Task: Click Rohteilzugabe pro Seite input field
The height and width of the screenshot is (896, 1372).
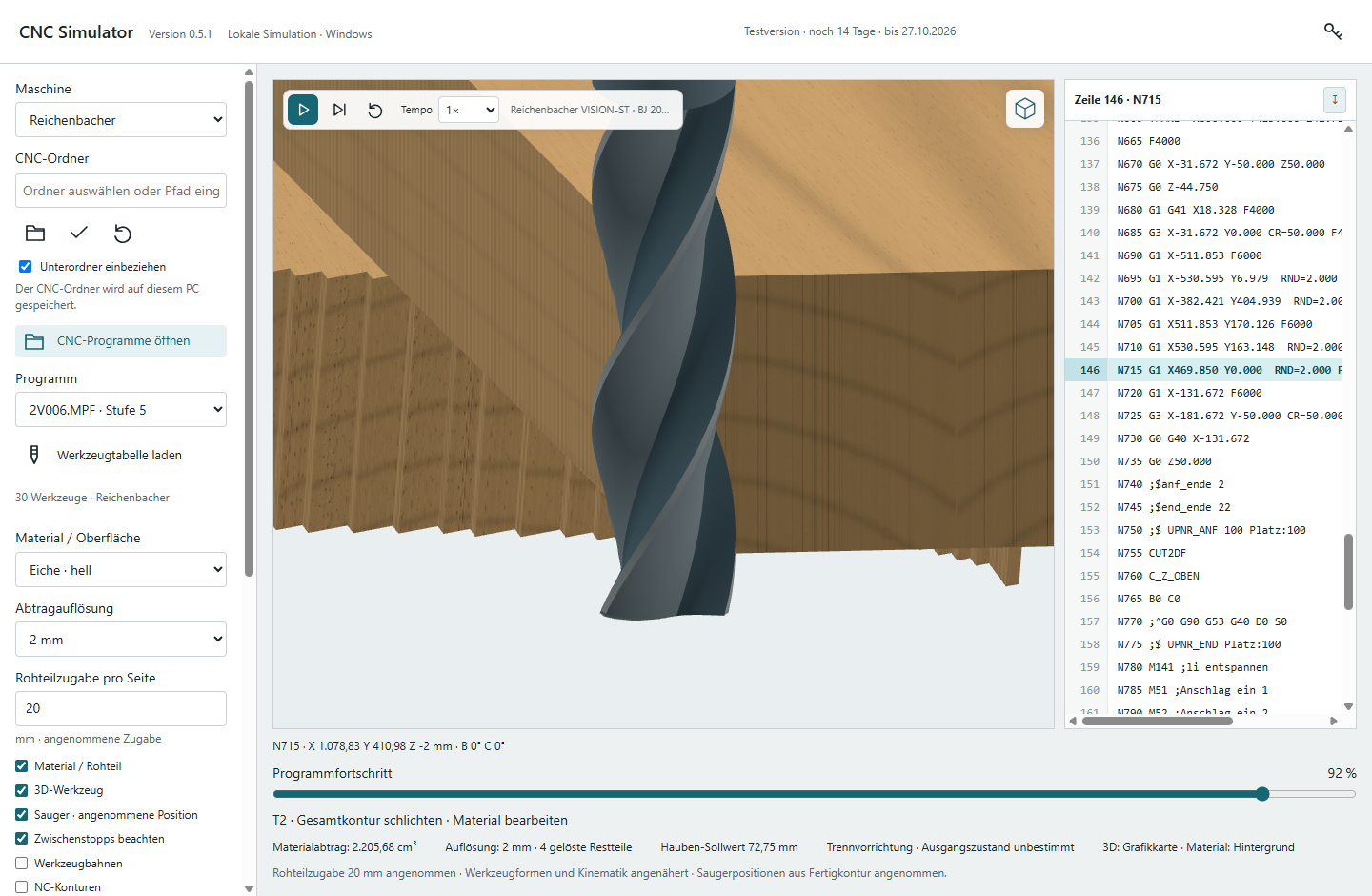Action: tap(121, 708)
